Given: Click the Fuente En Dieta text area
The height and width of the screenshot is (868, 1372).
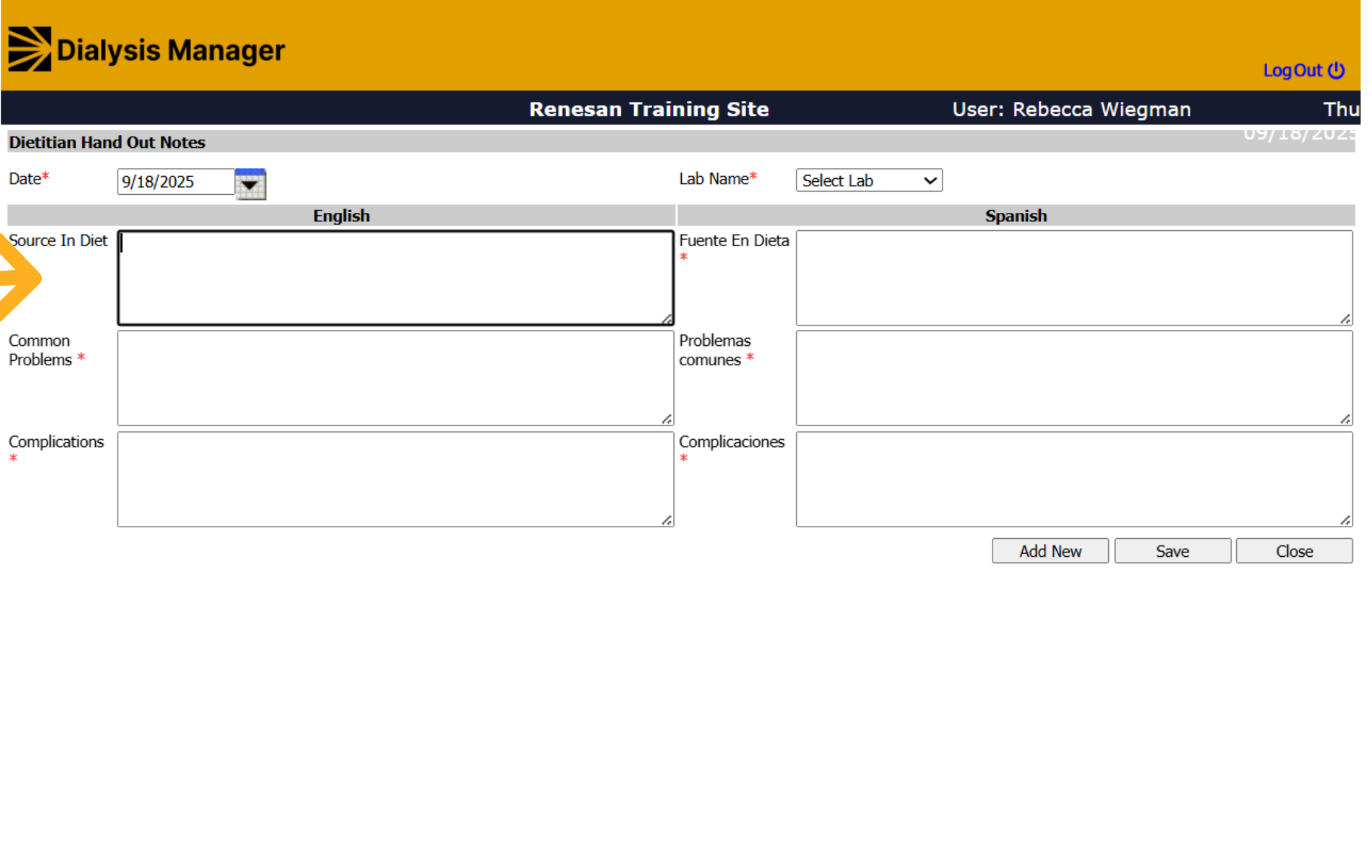Looking at the screenshot, I should pyautogui.click(x=1074, y=278).
